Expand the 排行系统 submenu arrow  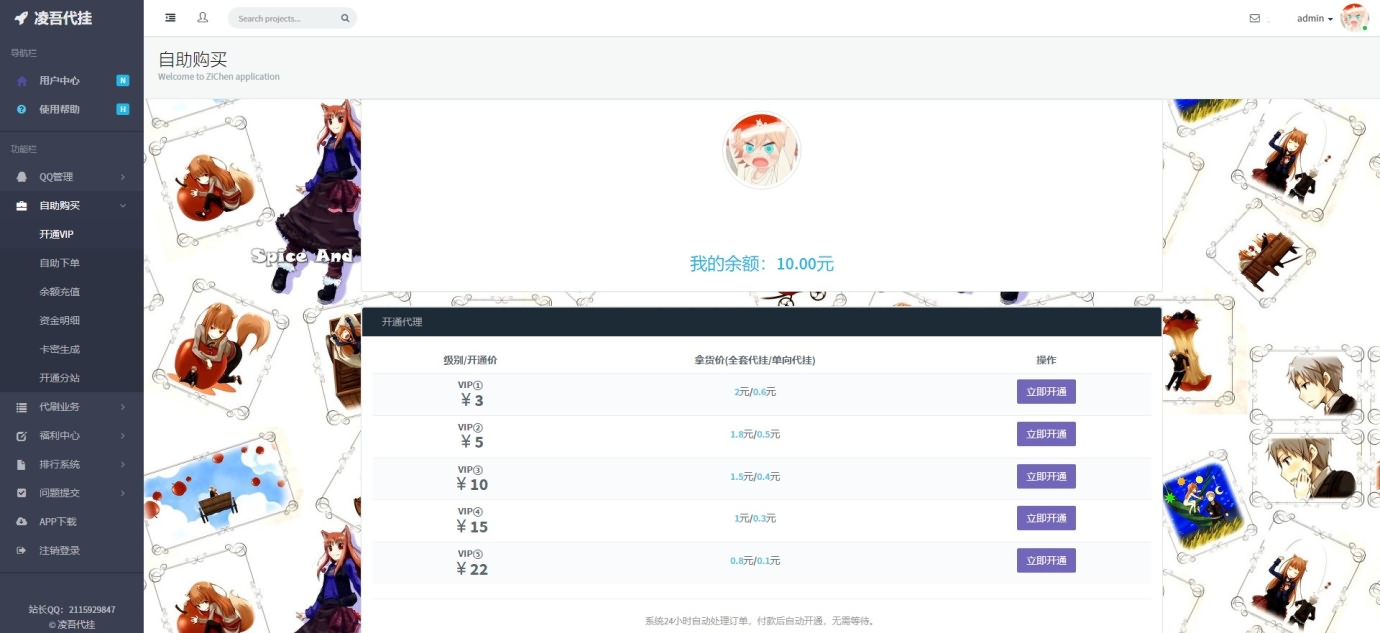123,465
